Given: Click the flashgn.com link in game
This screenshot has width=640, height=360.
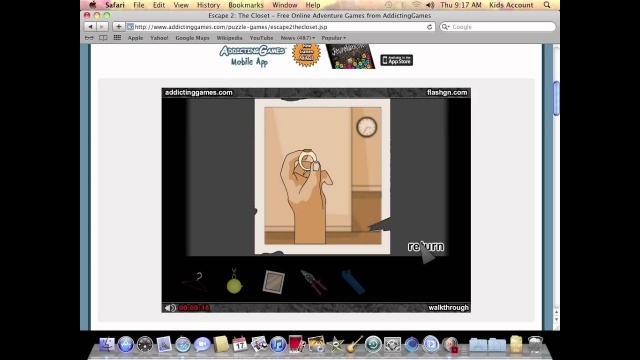Looking at the screenshot, I should (x=447, y=93).
